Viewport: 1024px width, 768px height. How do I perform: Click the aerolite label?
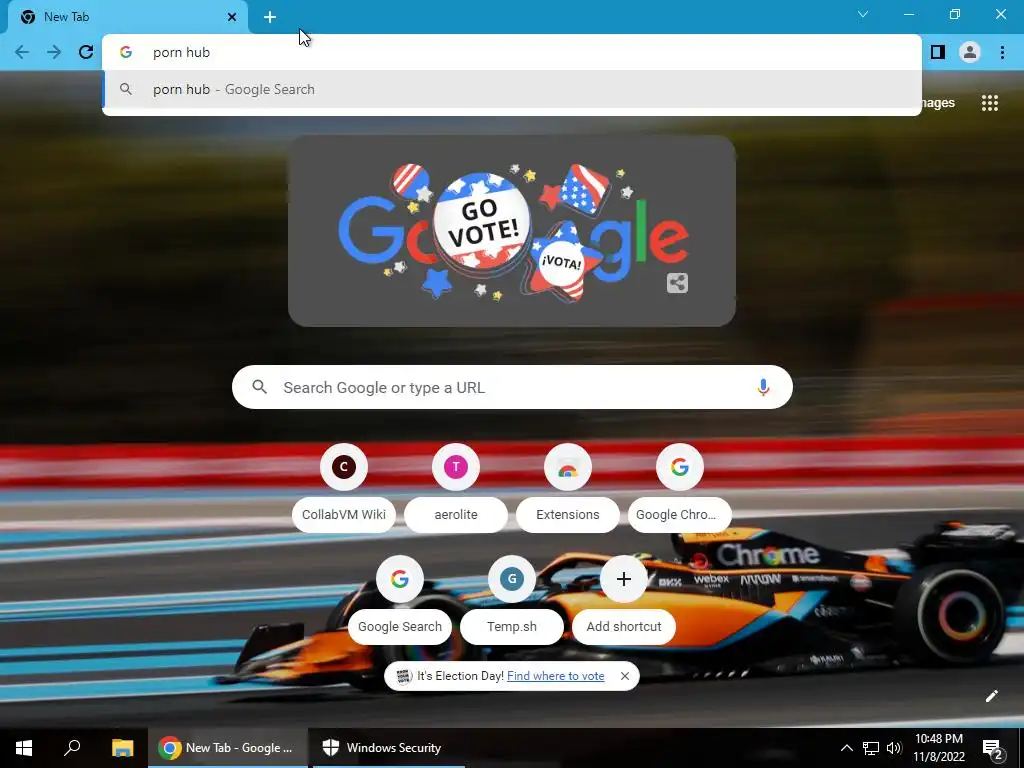coord(456,515)
